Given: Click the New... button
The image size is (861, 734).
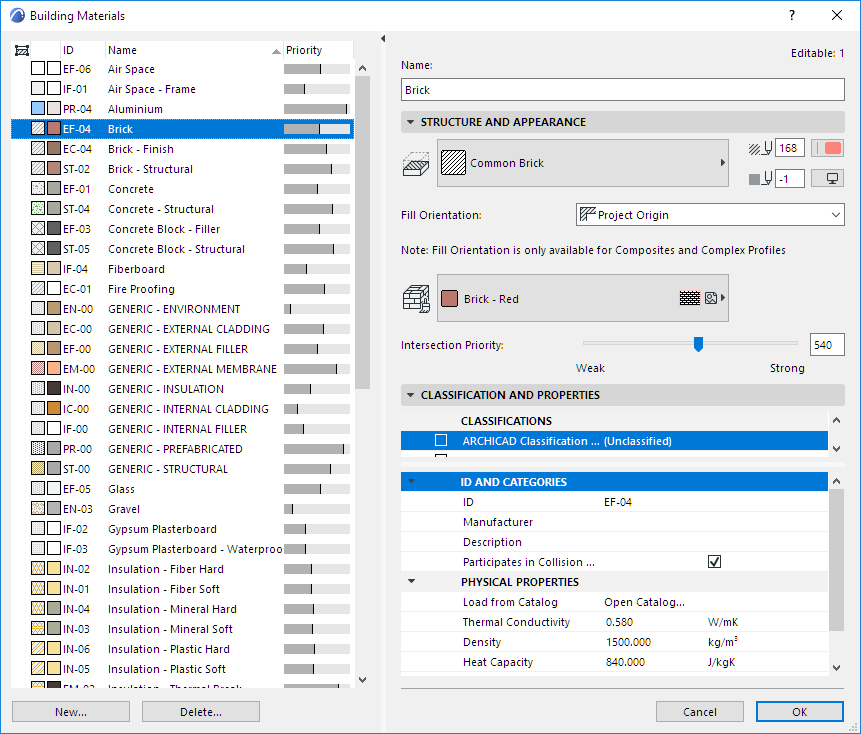Looking at the screenshot, I should pos(71,711).
